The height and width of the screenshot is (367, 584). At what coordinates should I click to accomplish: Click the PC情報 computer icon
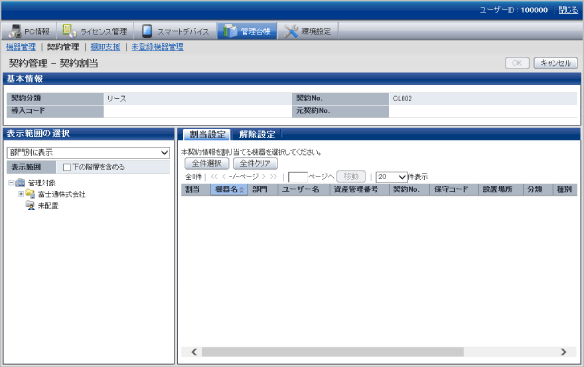15,31
